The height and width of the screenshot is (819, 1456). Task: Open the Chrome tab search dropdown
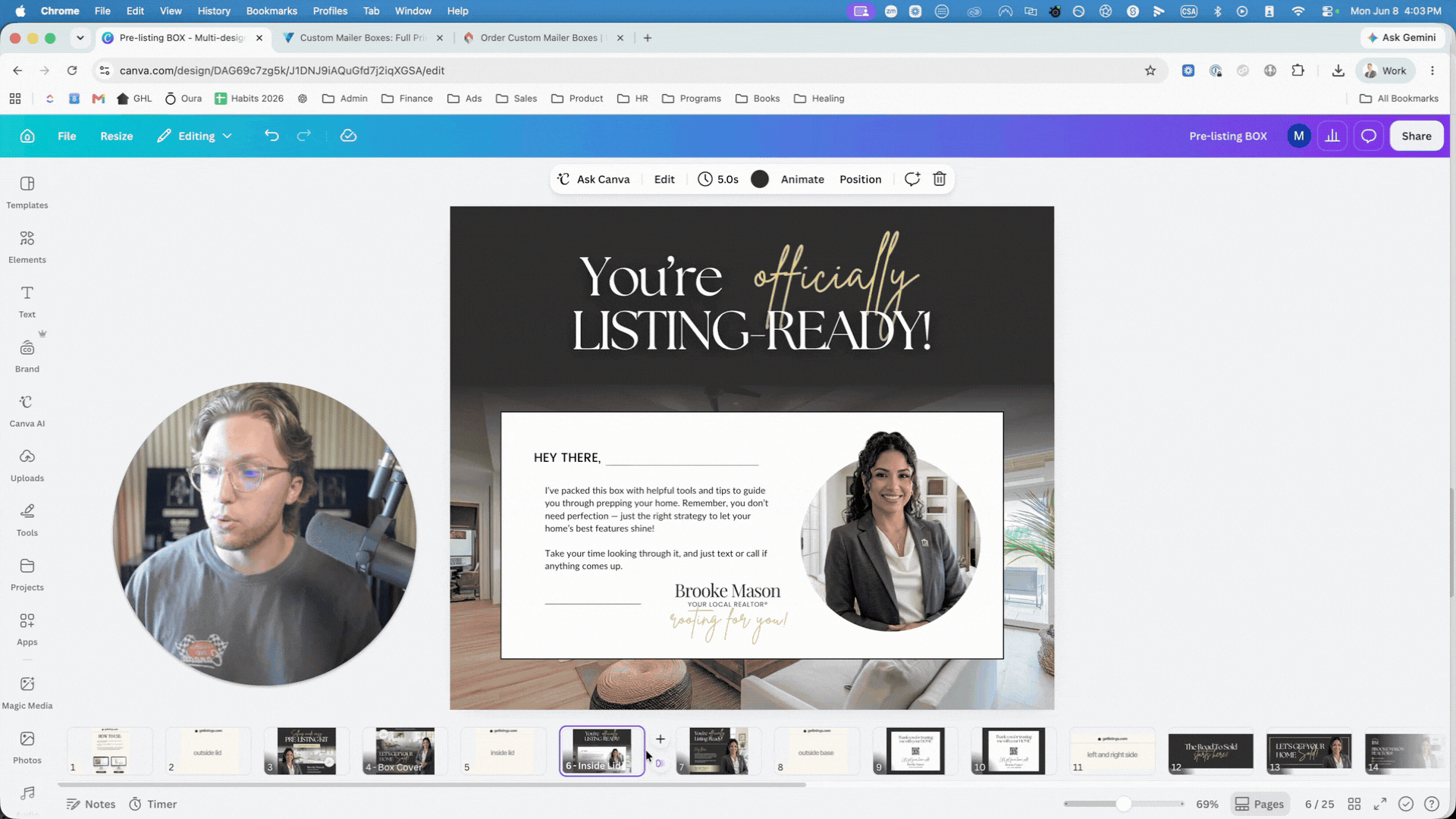click(80, 38)
